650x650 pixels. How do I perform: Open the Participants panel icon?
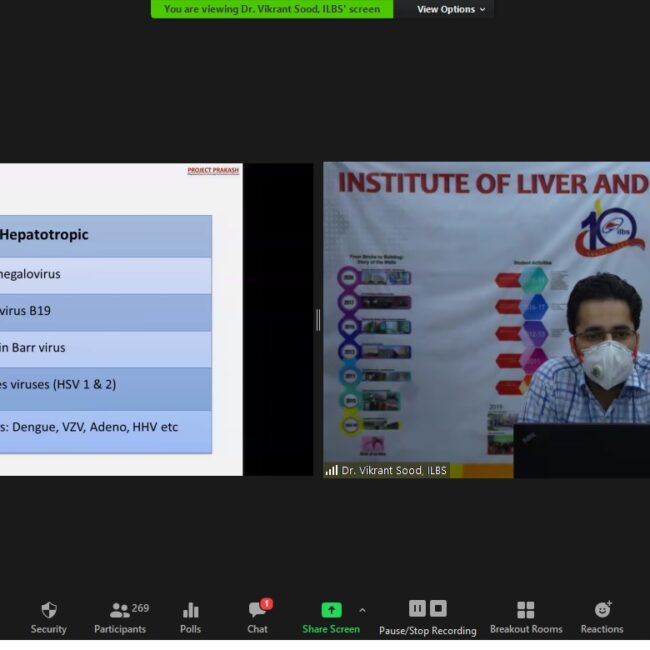coord(120,610)
